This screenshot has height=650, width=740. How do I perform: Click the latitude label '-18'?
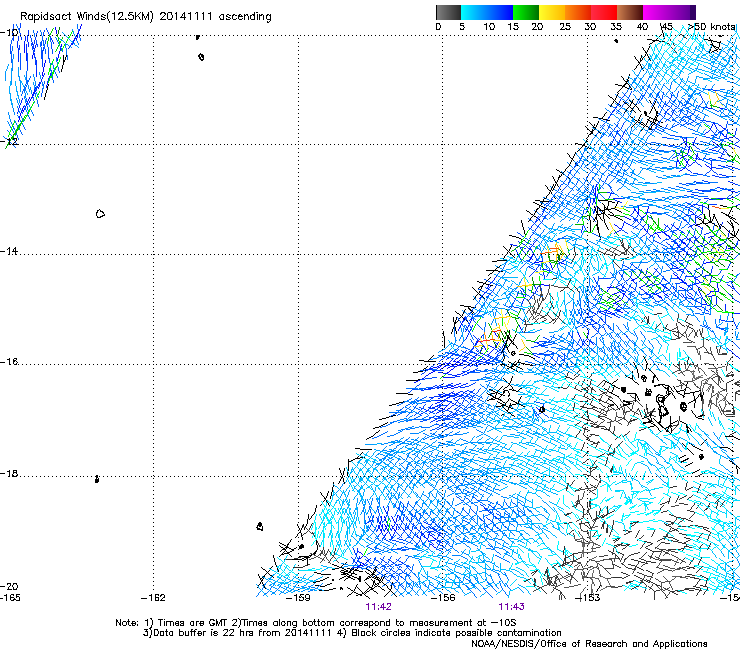[9, 473]
